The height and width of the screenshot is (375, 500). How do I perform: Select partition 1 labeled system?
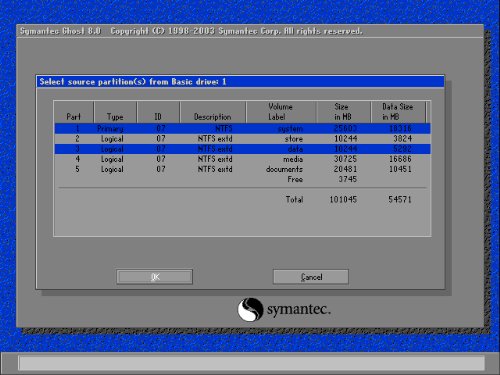(x=243, y=129)
